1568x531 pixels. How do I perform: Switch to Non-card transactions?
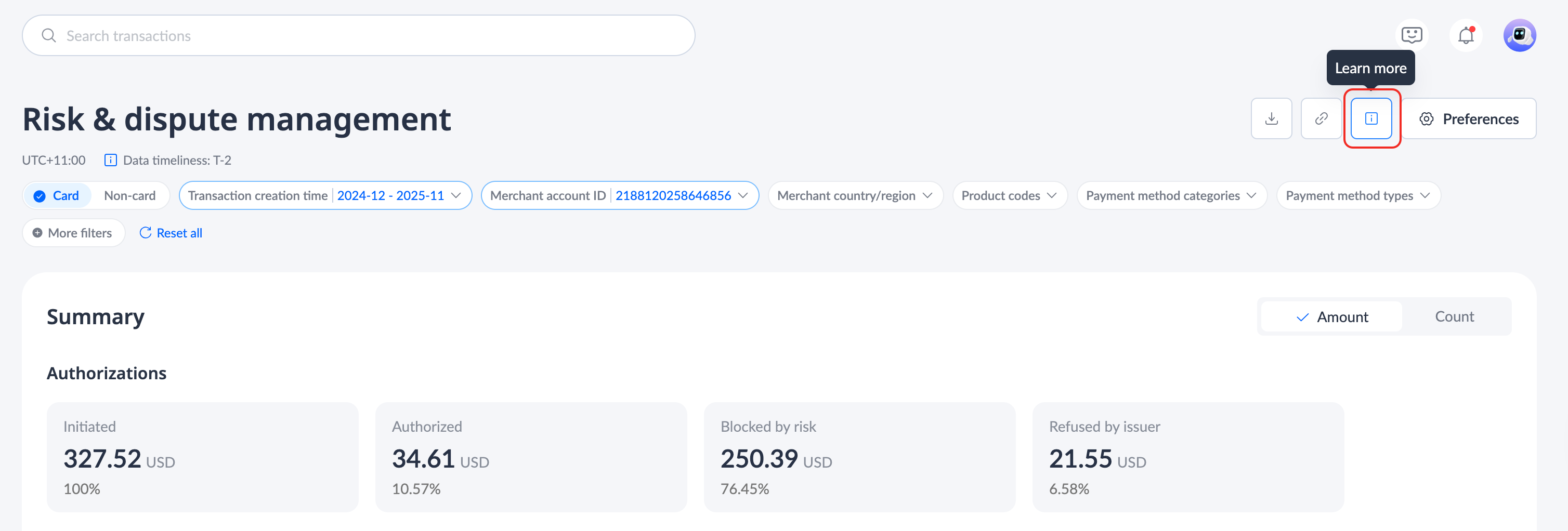click(x=129, y=196)
